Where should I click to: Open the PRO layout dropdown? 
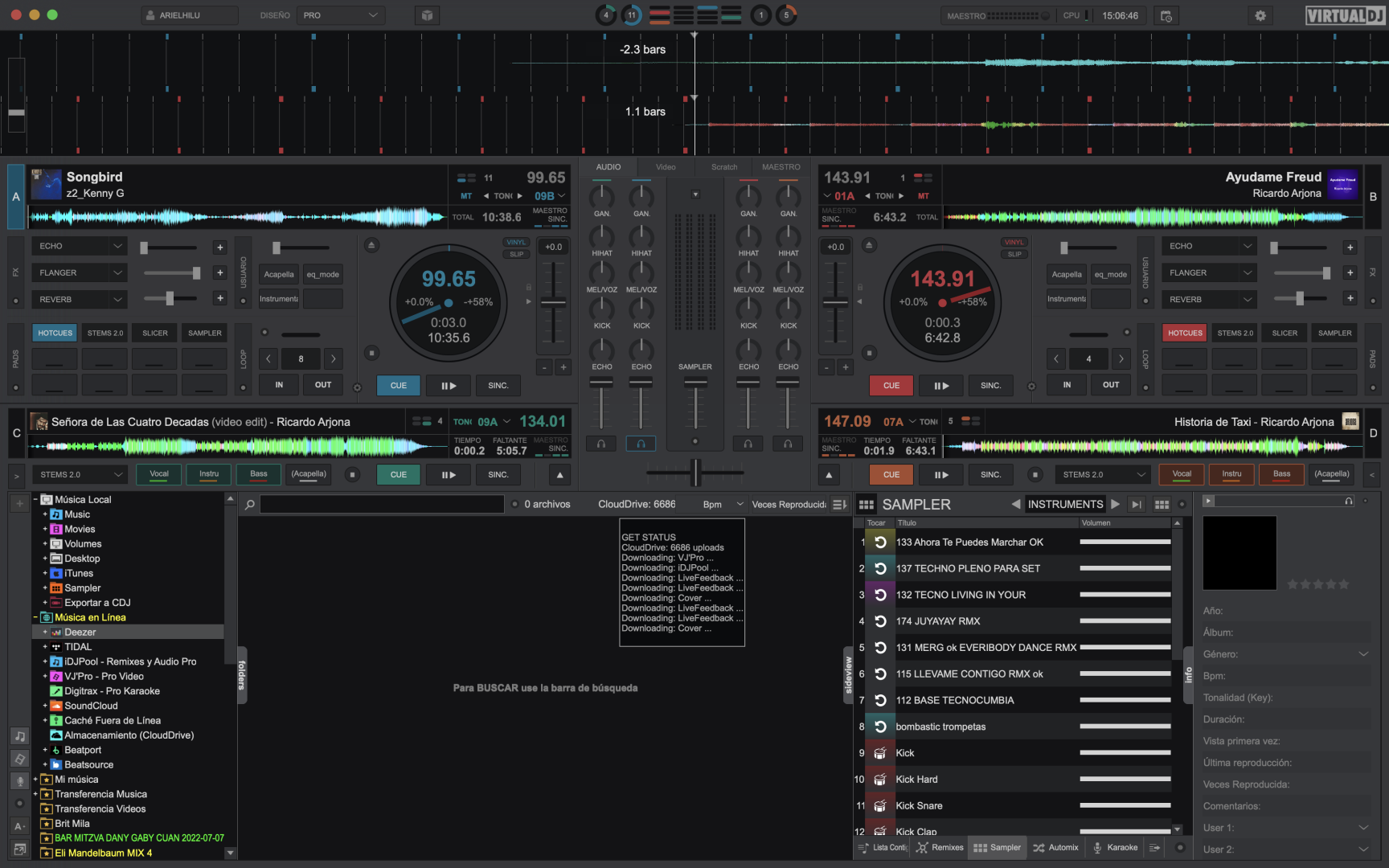[340, 15]
